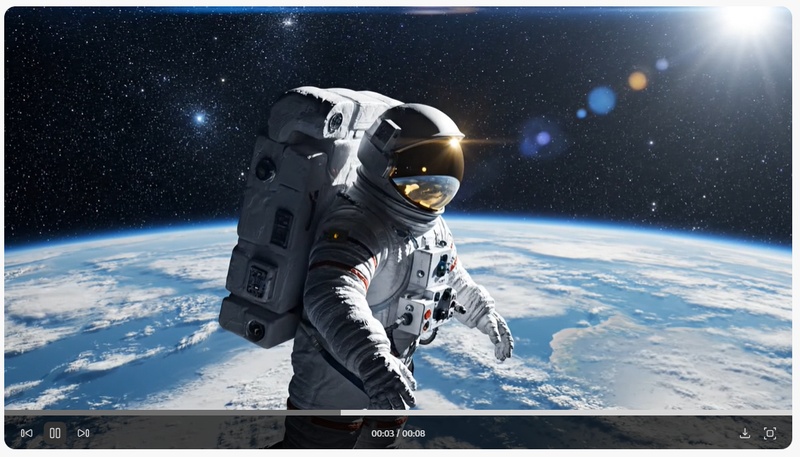
Task: Click the video progress bar
Action: (x=398, y=412)
